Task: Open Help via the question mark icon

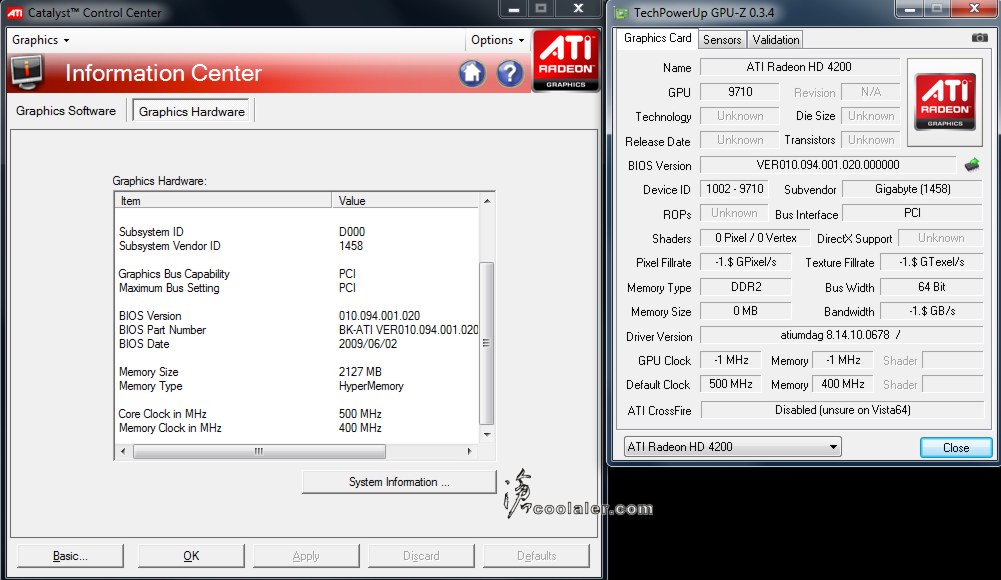Action: coord(510,73)
